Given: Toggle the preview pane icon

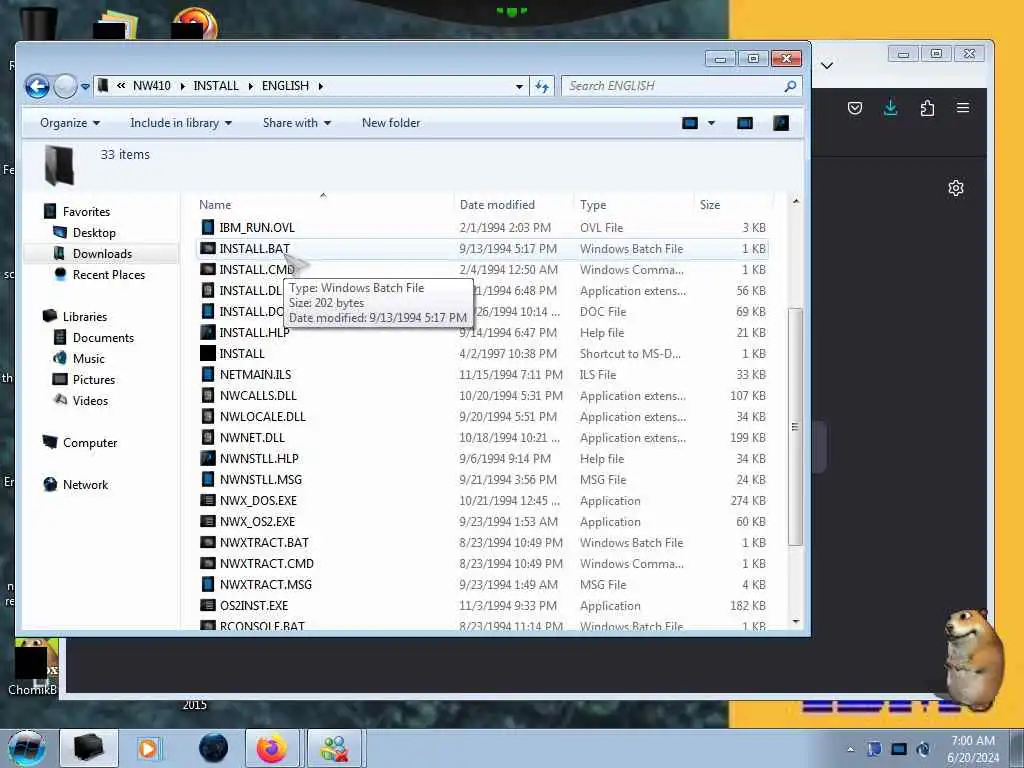Looking at the screenshot, I should click(x=744, y=123).
